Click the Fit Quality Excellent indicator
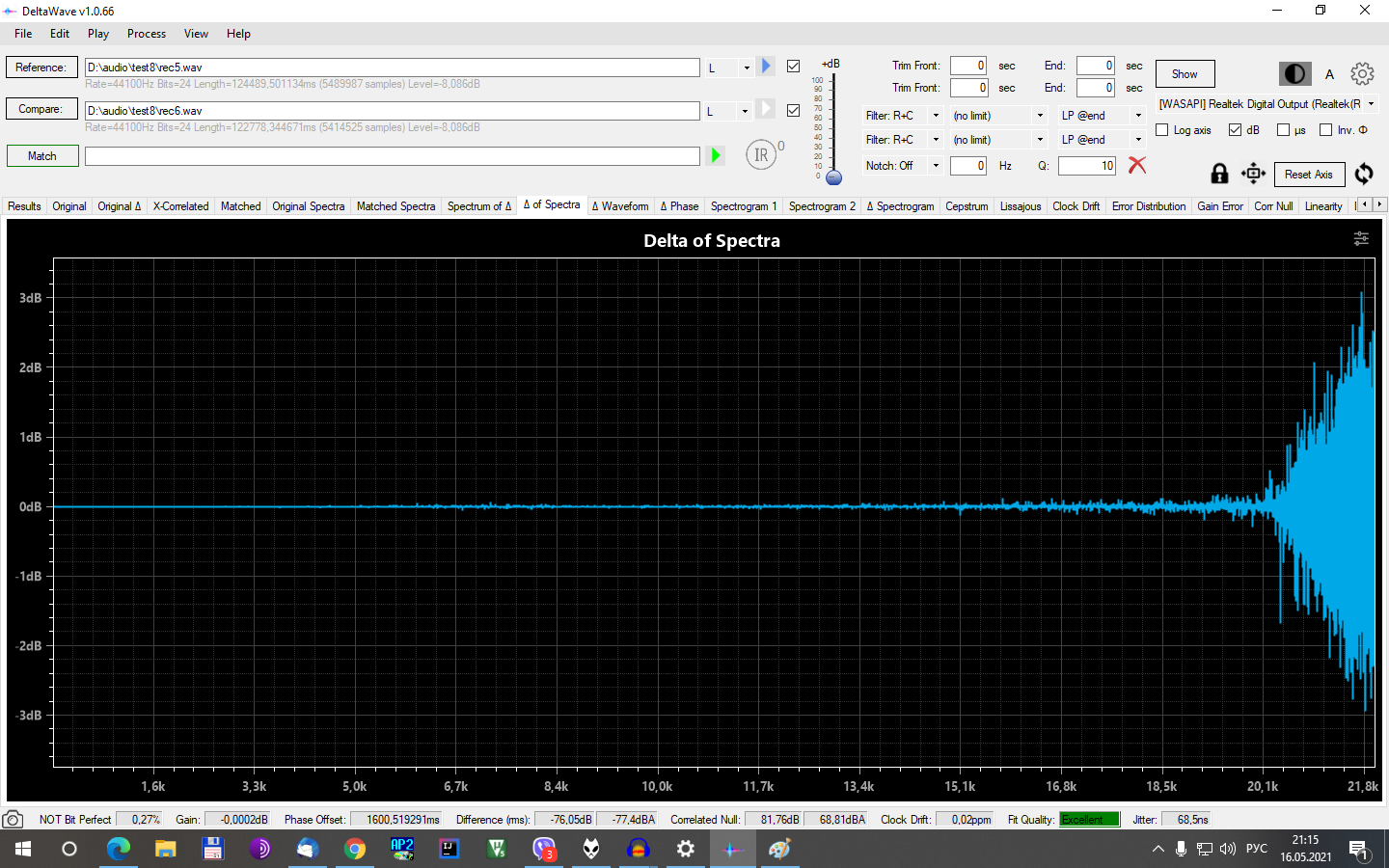Viewport: 1389px width, 868px height. coord(1089,820)
